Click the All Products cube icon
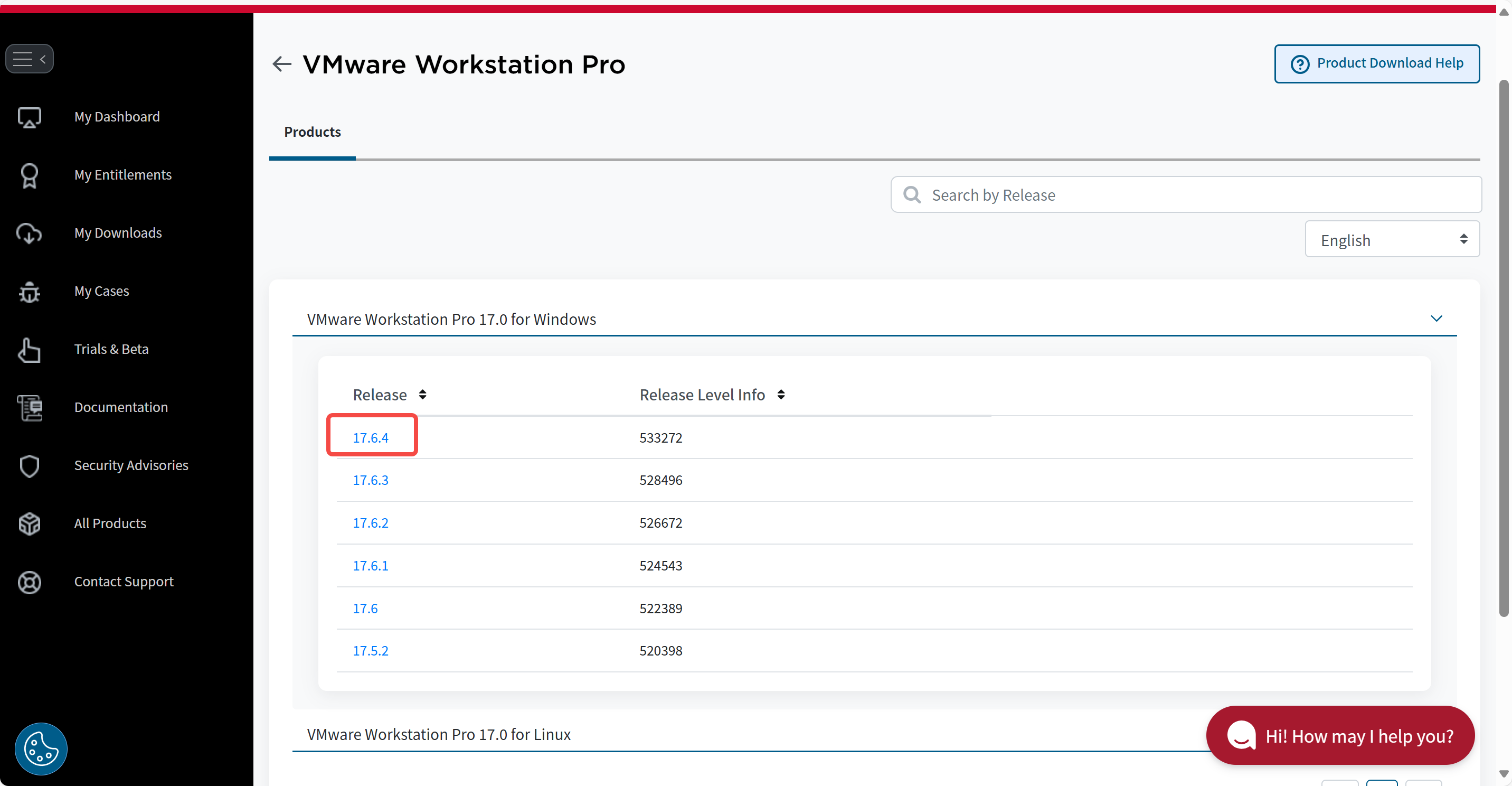The height and width of the screenshot is (786, 1512). (x=30, y=524)
